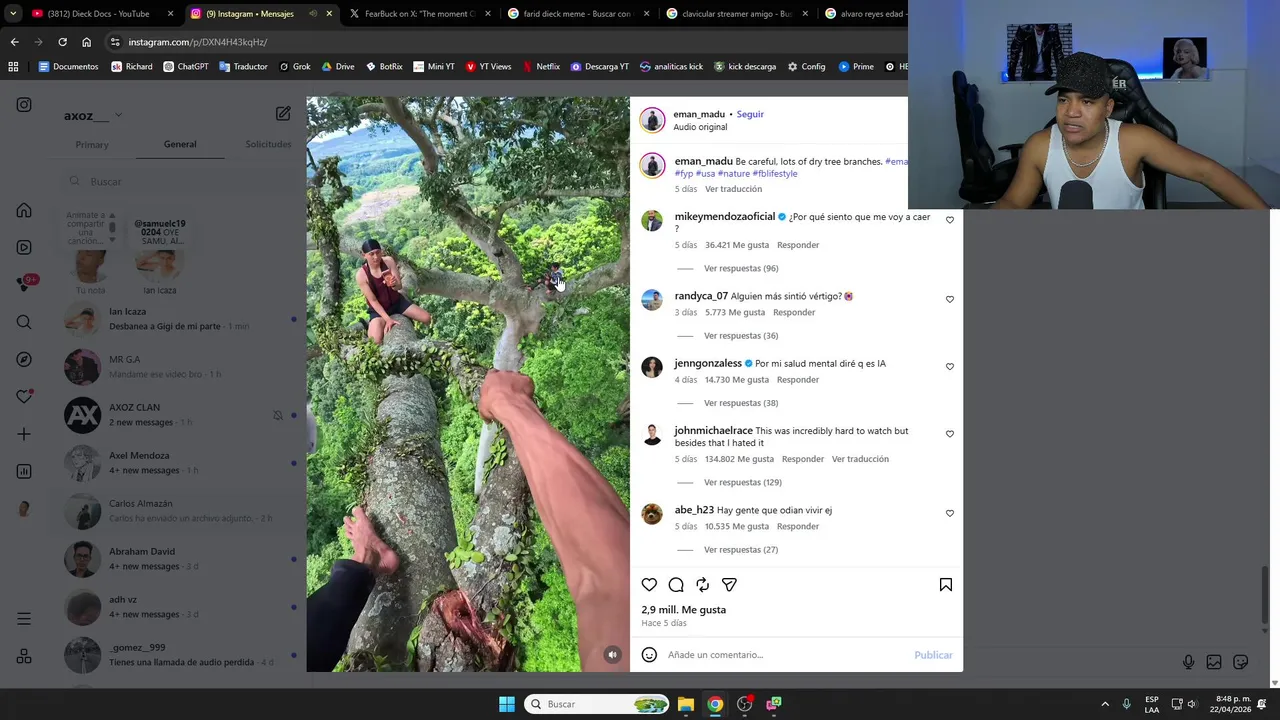Focus the Buscar messages search field
The height and width of the screenshot is (720, 1280).
[180, 181]
